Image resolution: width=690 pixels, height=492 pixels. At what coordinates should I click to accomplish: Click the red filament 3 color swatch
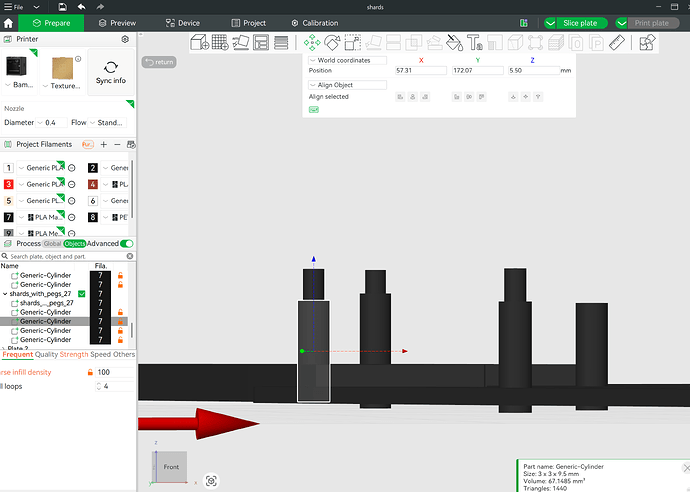[8, 184]
